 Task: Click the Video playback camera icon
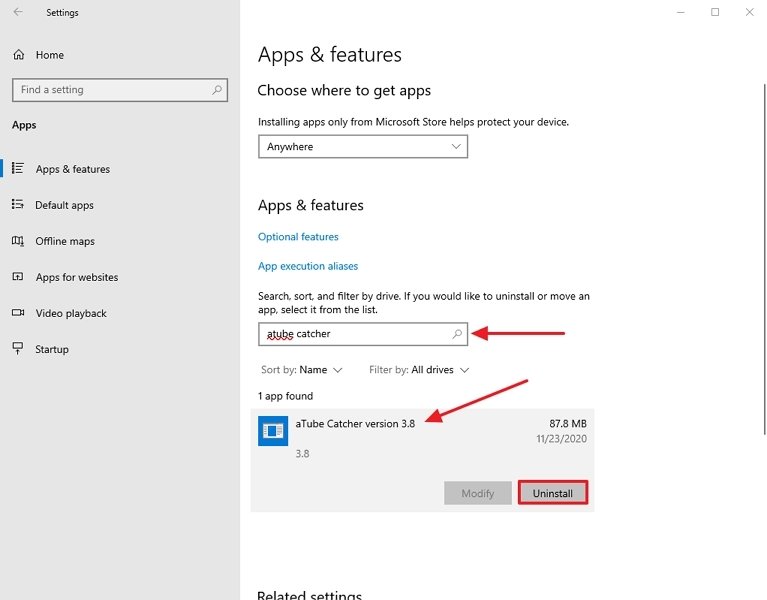18,312
